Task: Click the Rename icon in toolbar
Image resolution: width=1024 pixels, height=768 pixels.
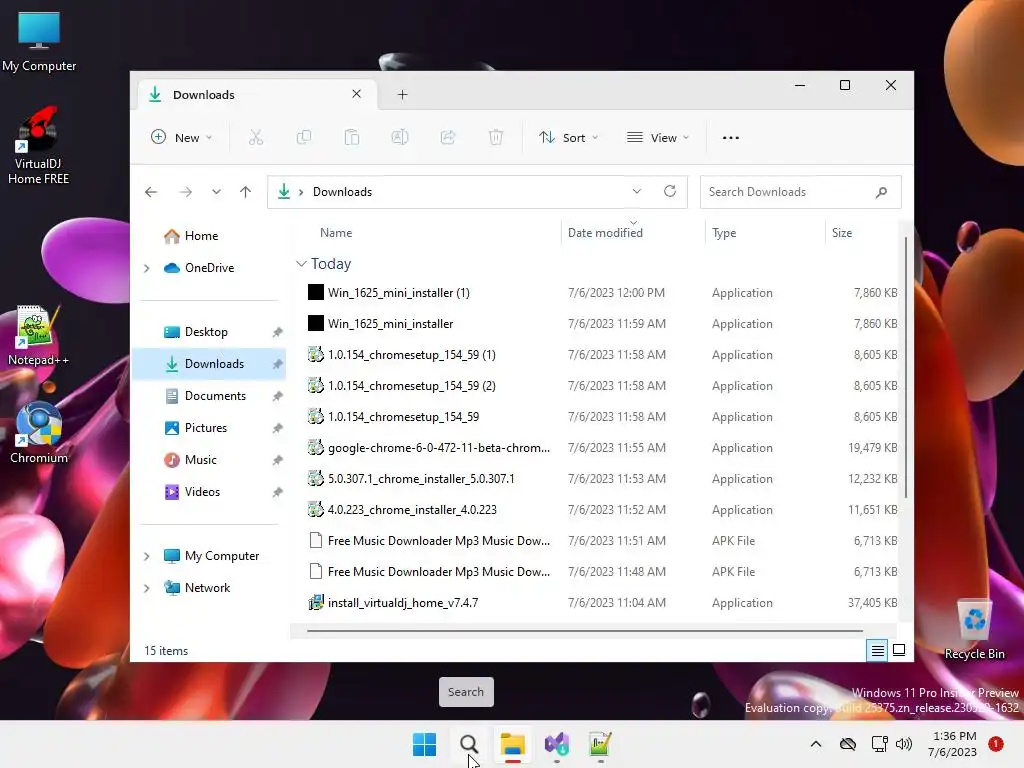Action: pyautogui.click(x=400, y=137)
